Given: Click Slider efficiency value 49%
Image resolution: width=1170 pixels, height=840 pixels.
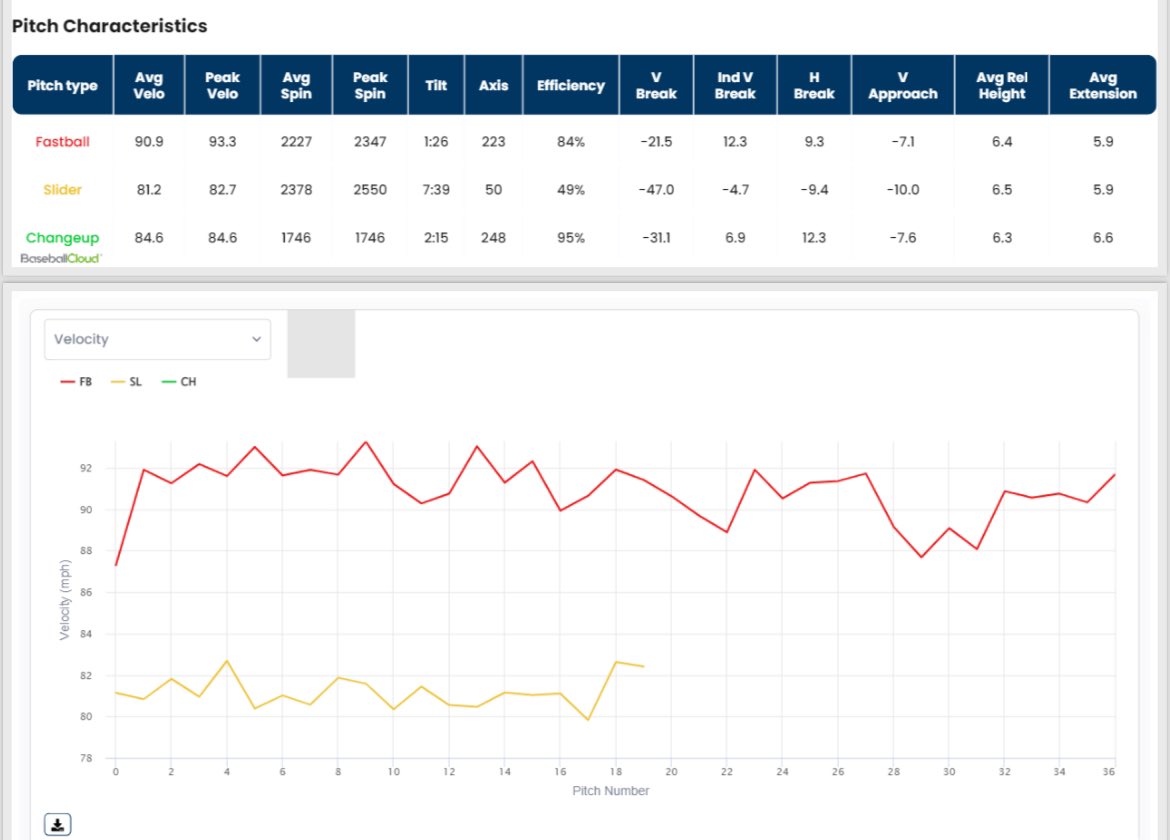Looking at the screenshot, I should [x=571, y=189].
